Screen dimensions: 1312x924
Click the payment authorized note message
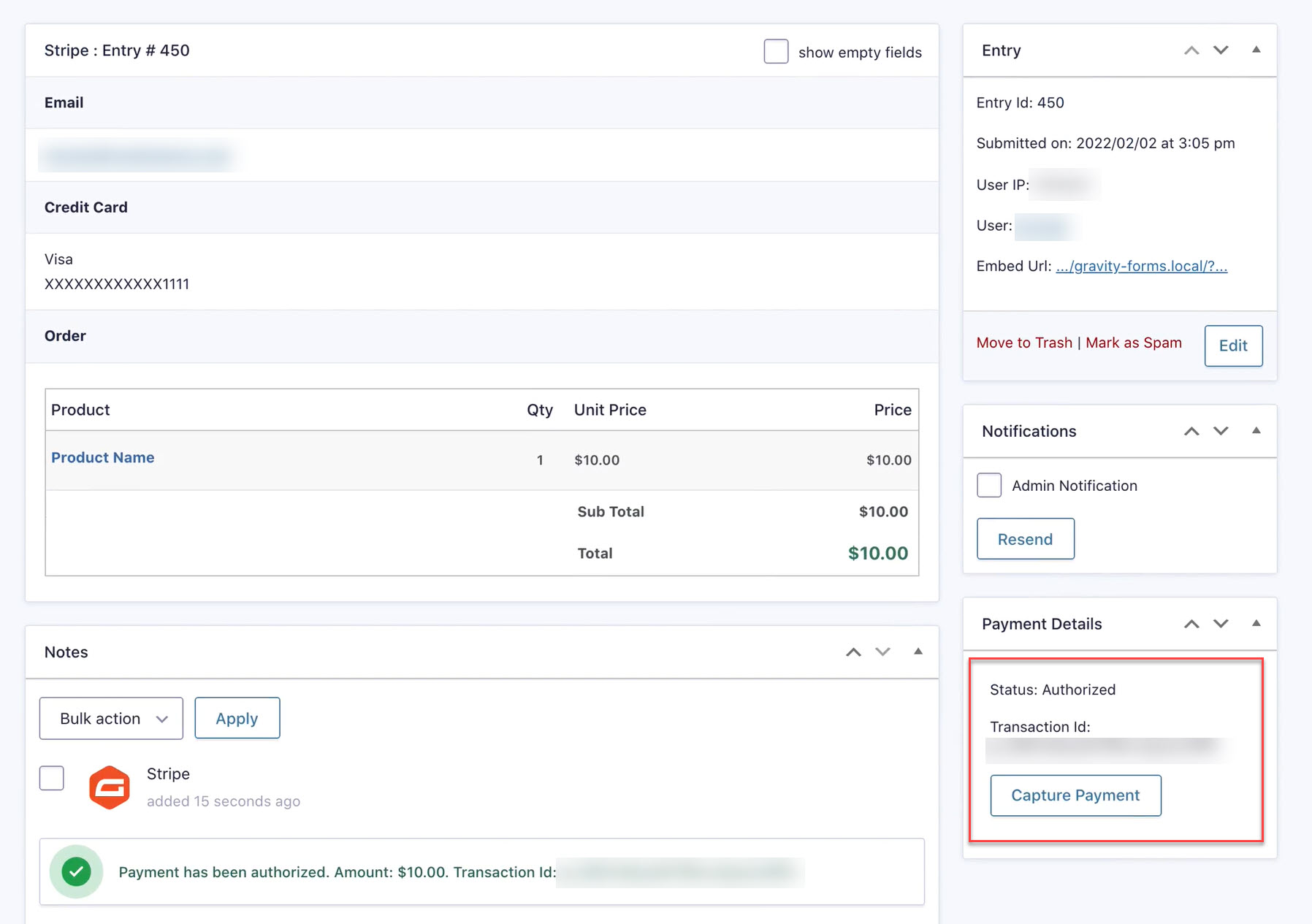pos(337,872)
